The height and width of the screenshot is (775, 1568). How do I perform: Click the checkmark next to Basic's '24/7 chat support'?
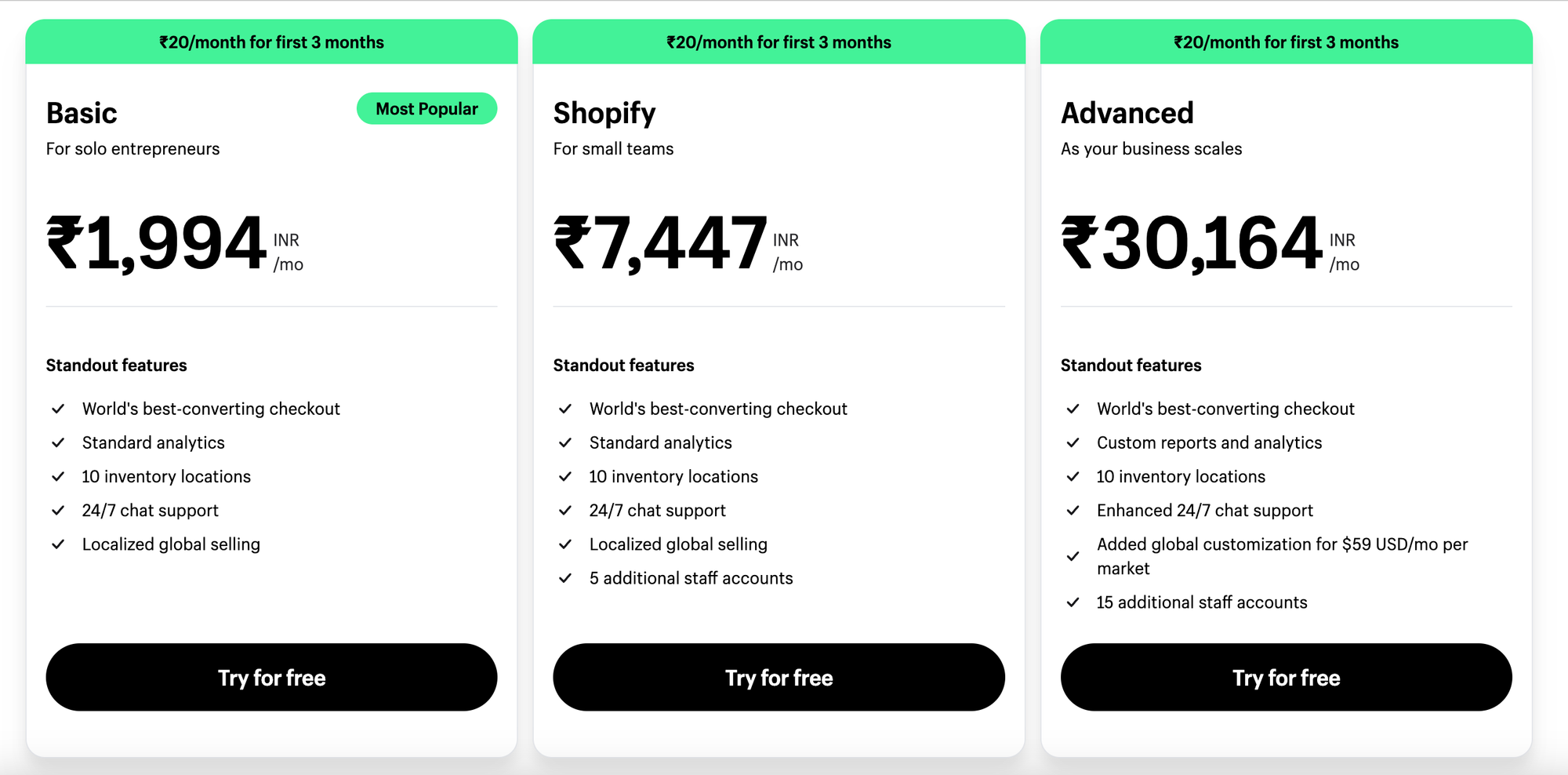click(58, 510)
